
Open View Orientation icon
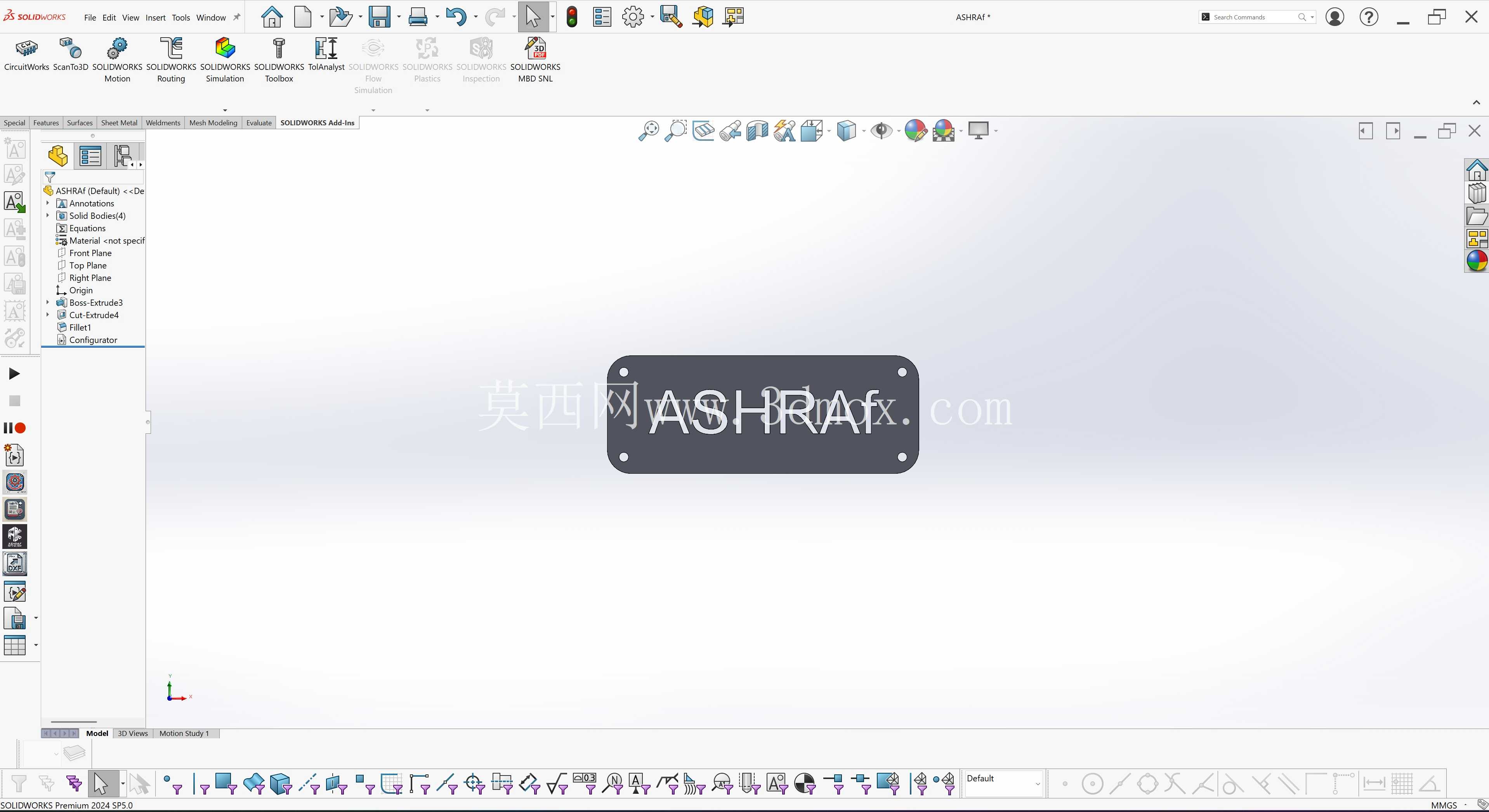click(x=812, y=130)
